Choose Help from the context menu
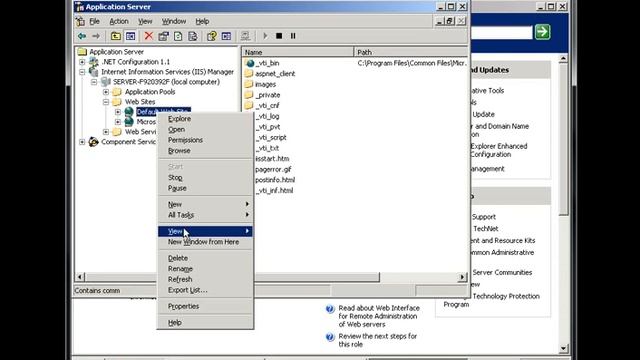This screenshot has width=640, height=360. 205,322
